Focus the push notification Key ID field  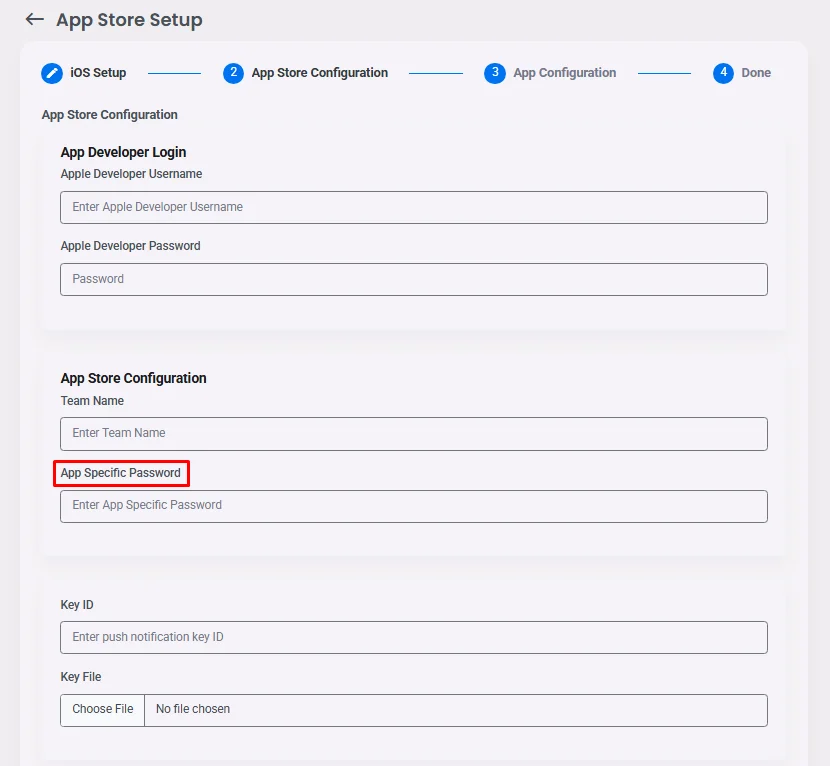(413, 637)
